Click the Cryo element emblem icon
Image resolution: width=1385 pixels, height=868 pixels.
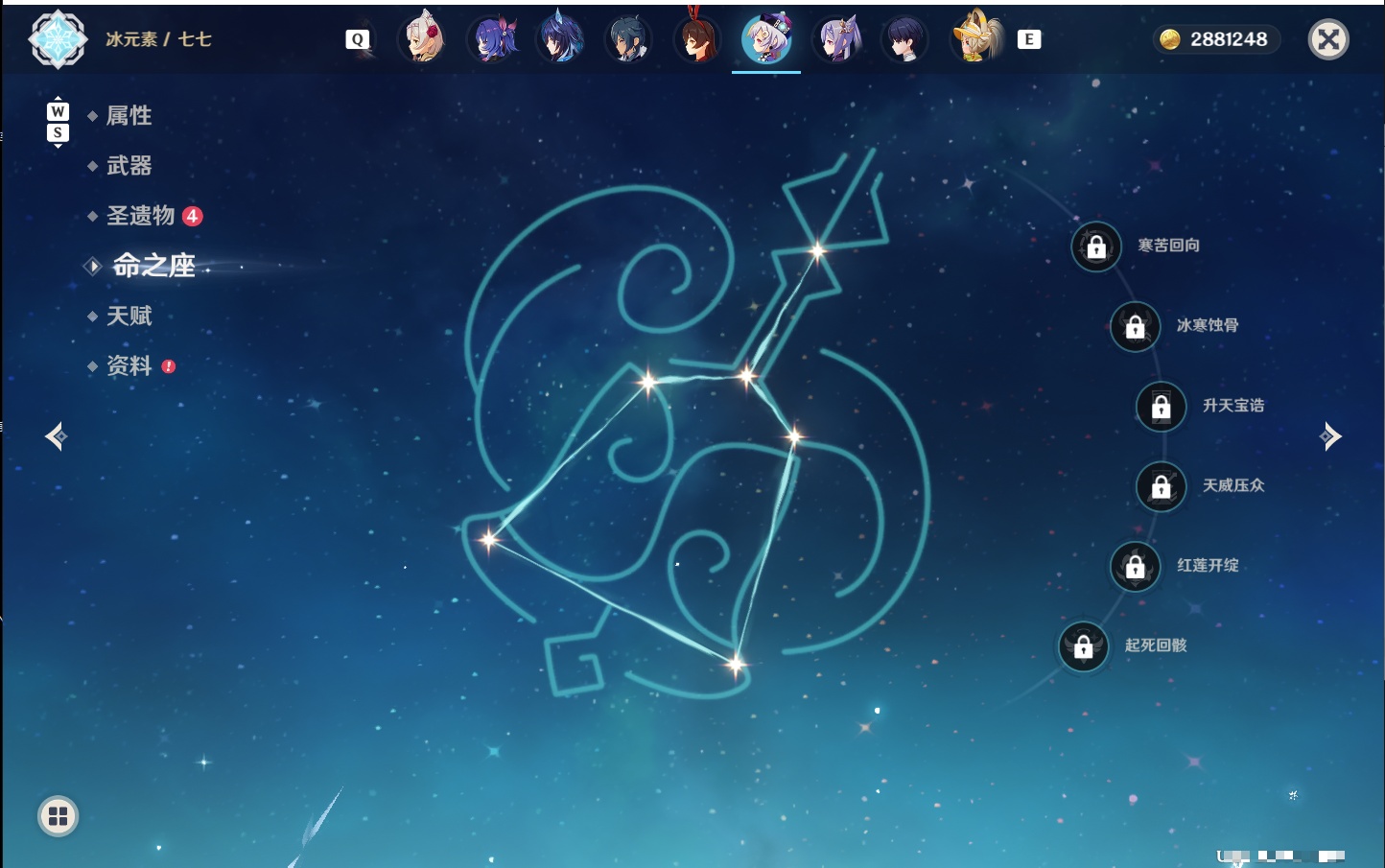58,39
